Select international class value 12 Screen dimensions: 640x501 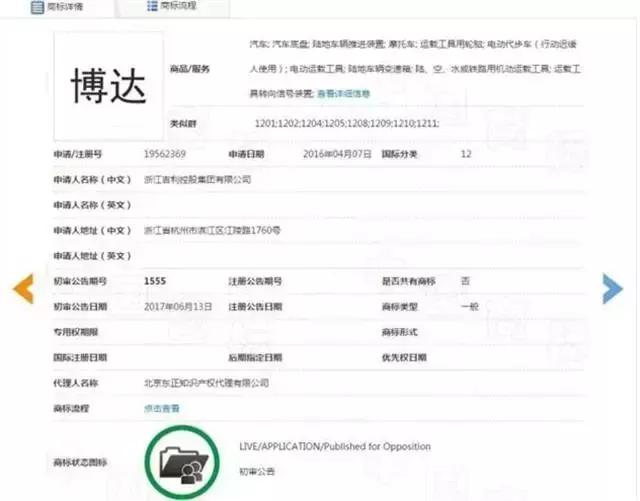[466, 154]
